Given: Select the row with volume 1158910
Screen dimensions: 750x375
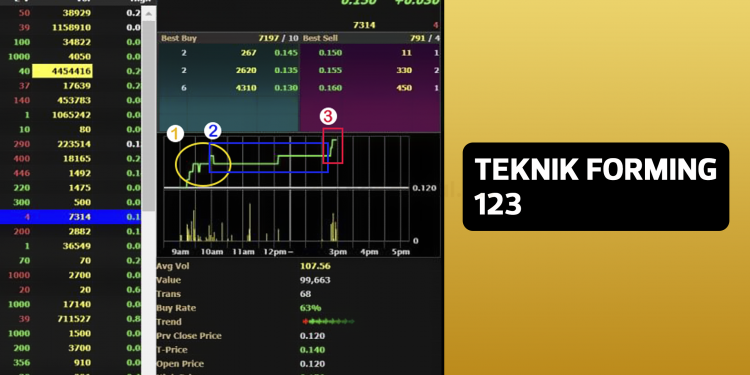Looking at the screenshot, I should pos(71,28).
